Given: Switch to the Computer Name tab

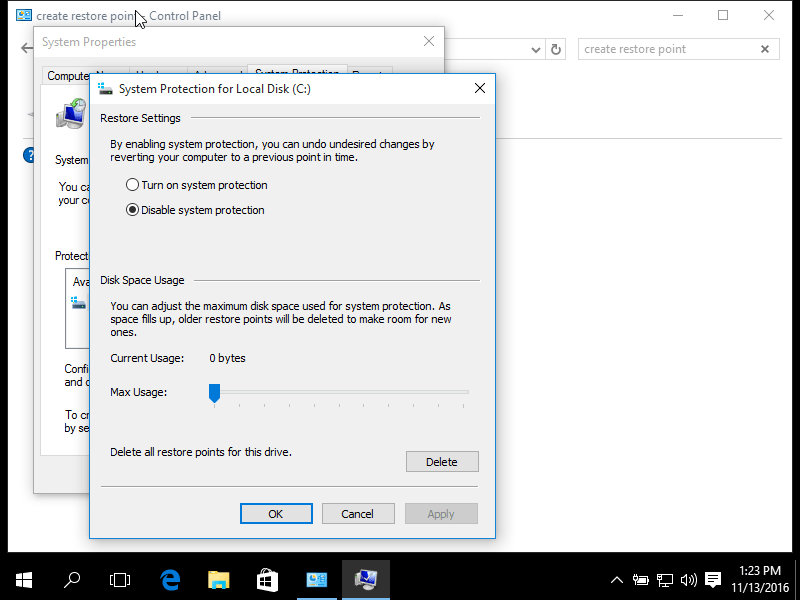Looking at the screenshot, I should (x=68, y=75).
